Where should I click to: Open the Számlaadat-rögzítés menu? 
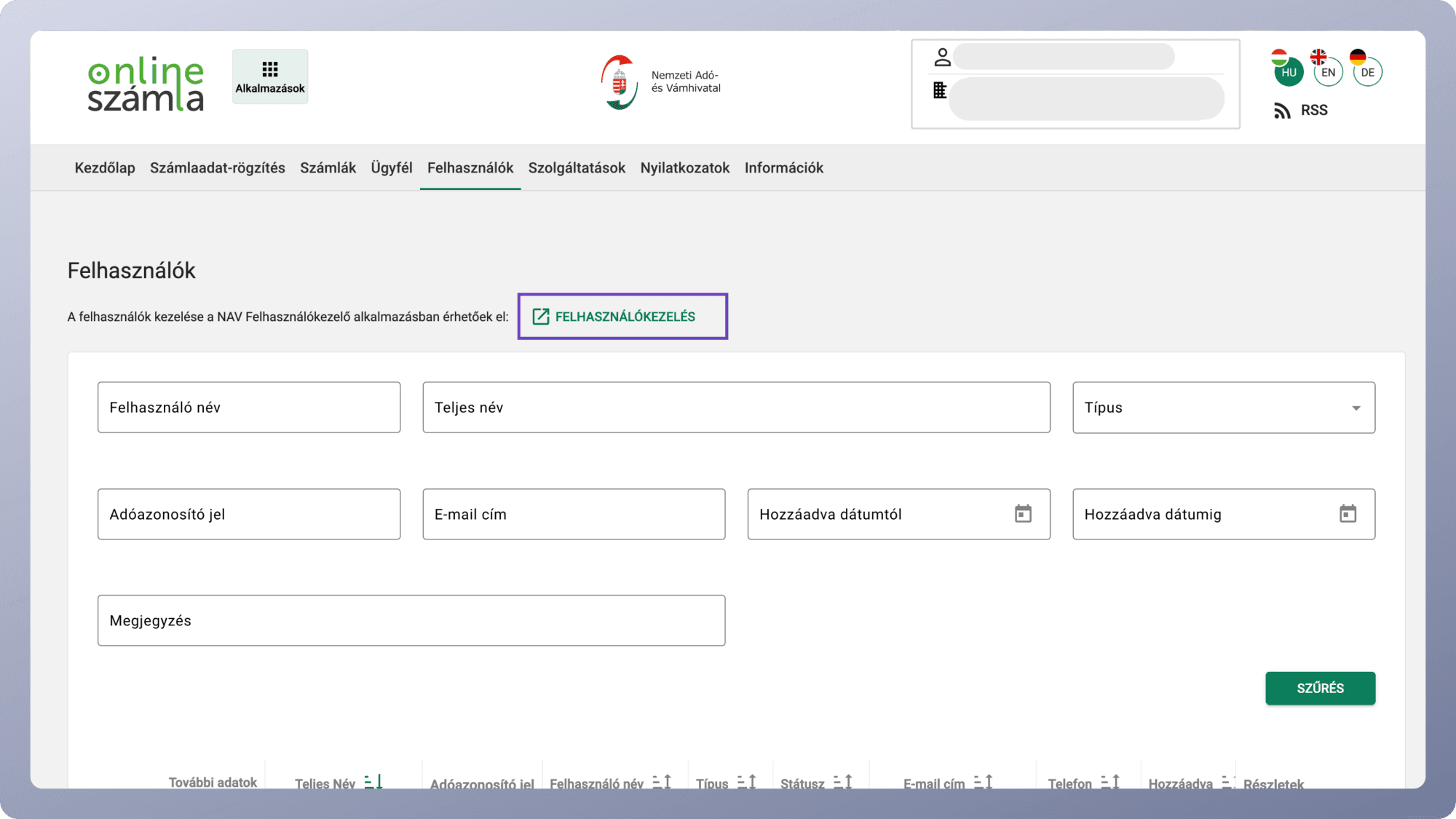[218, 168]
